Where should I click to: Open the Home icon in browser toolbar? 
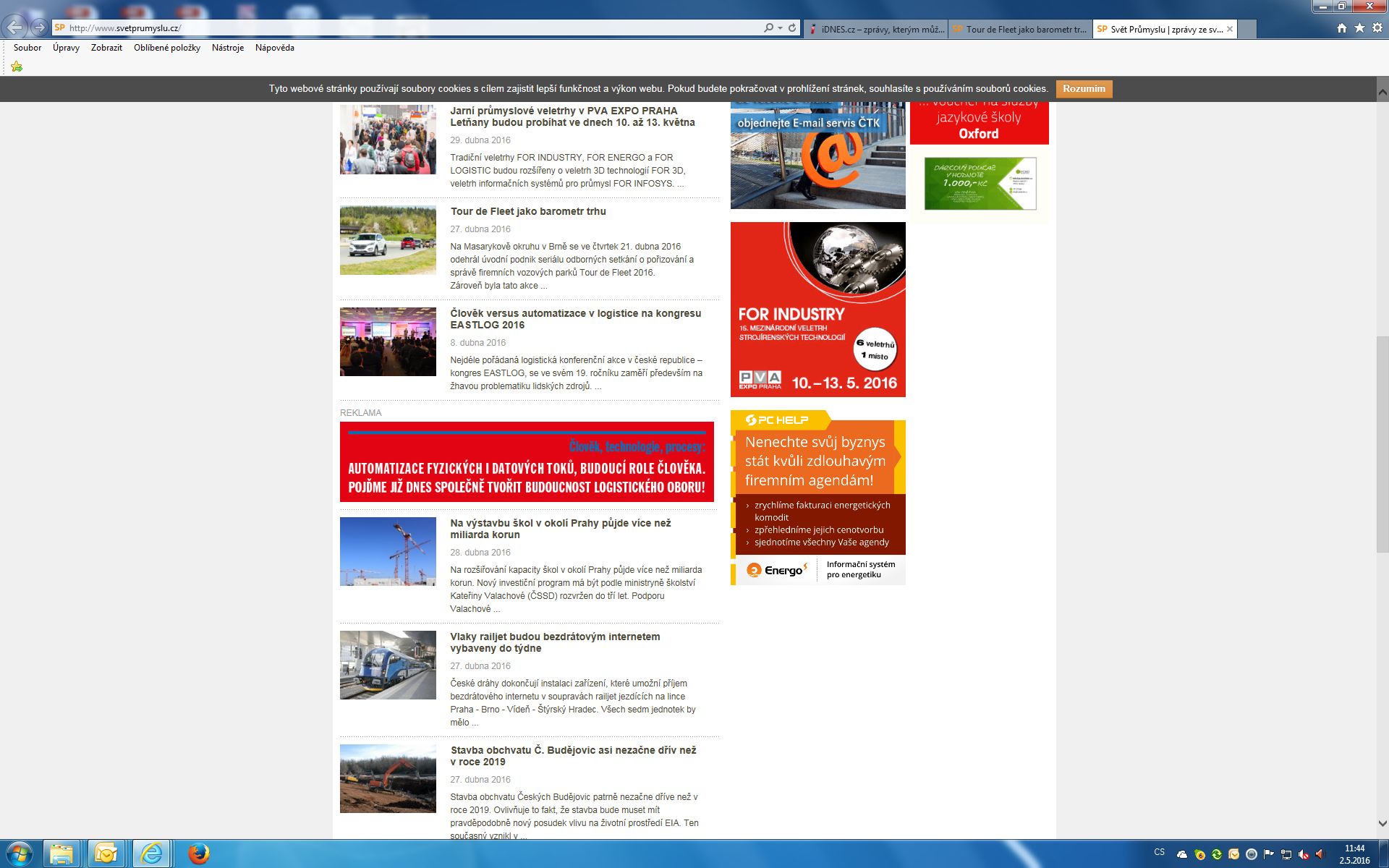pyautogui.click(x=1342, y=27)
